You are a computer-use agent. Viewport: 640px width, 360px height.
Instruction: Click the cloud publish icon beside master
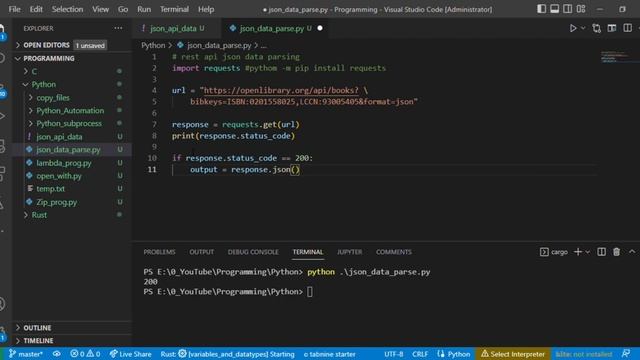pyautogui.click(x=57, y=354)
